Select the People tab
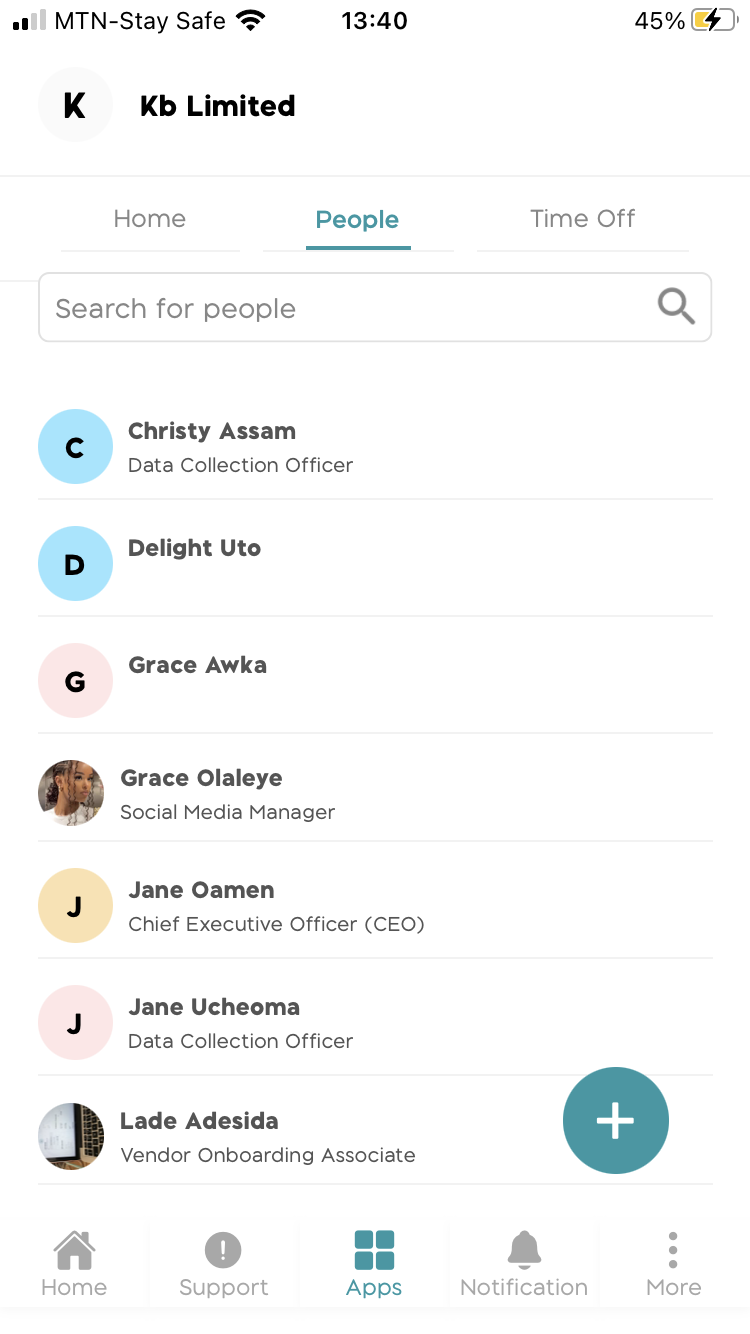Image resolution: width=750 pixels, height=1334 pixels. (x=357, y=220)
